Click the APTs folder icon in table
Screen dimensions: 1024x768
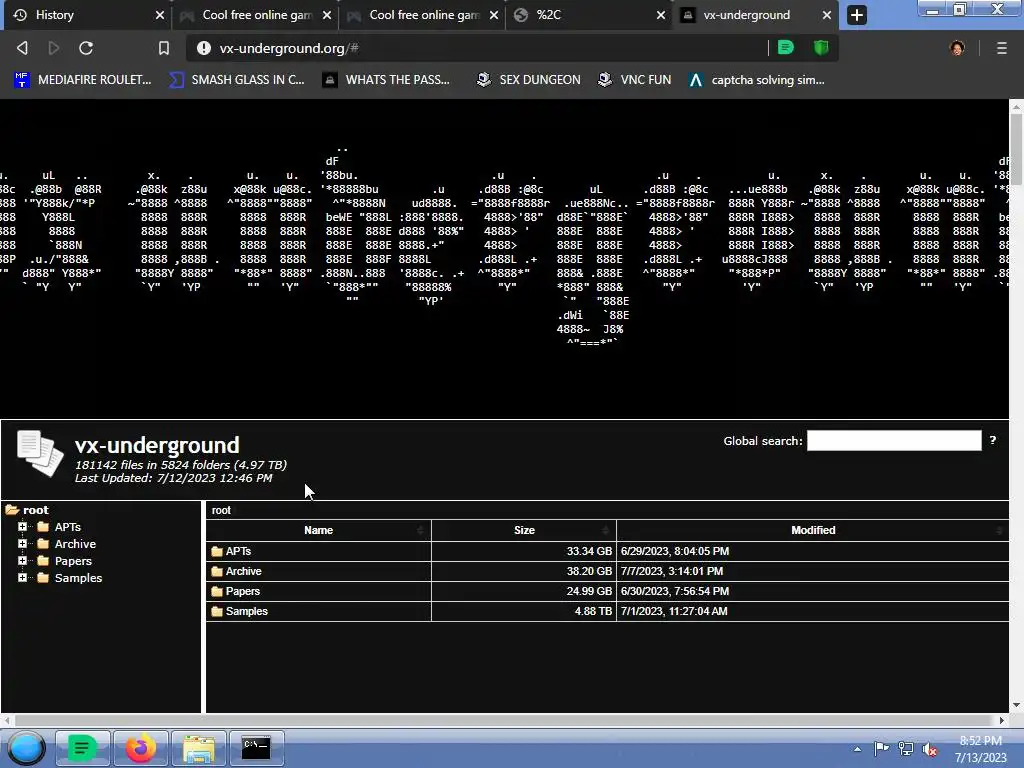pos(217,551)
